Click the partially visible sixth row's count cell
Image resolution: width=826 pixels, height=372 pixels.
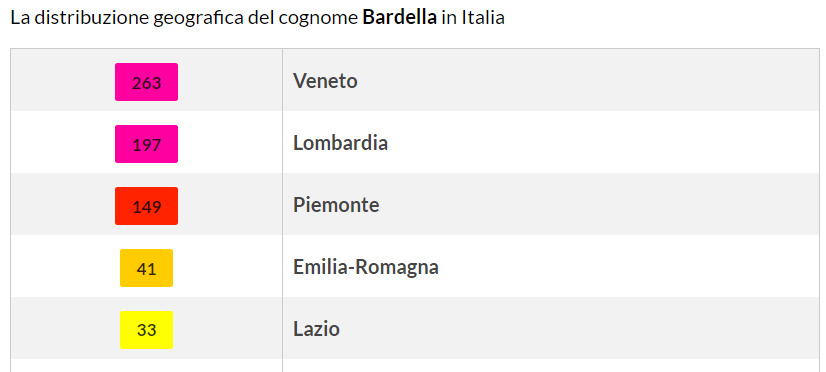pyautogui.click(x=146, y=366)
